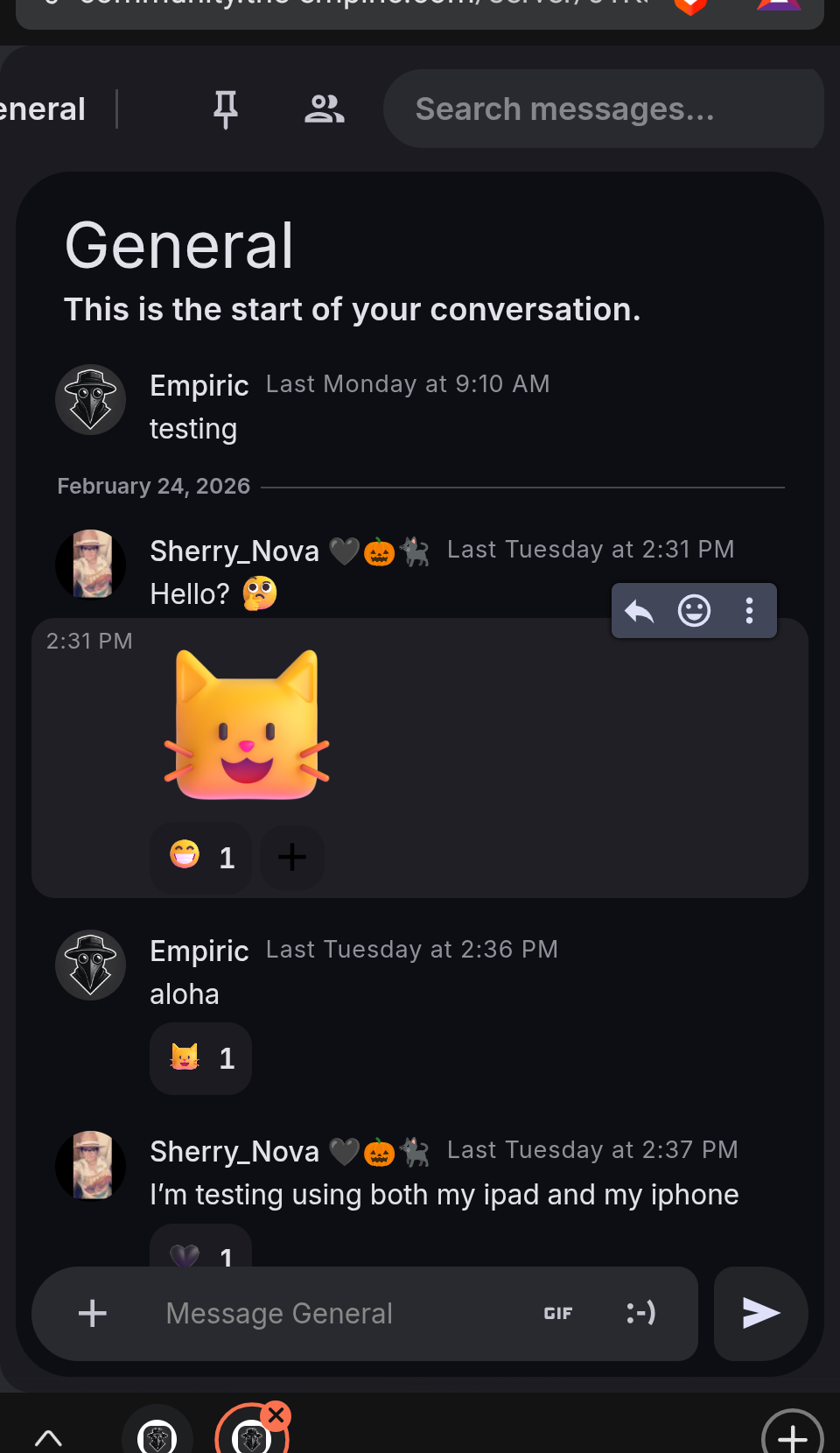Add a reaction using the smiley icon
The width and height of the screenshot is (840, 1453).
[x=695, y=610]
